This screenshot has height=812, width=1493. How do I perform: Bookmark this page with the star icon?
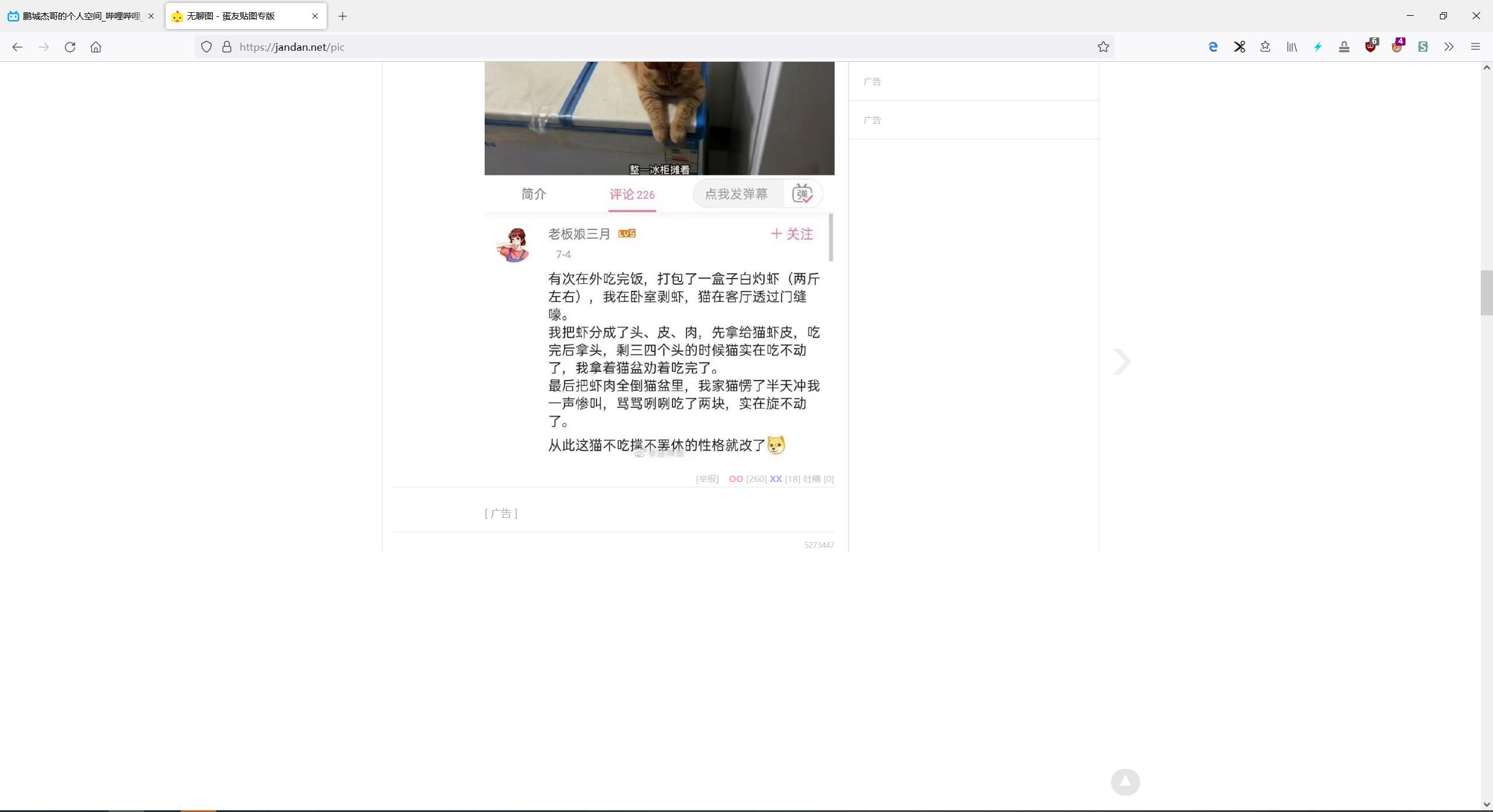tap(1103, 47)
